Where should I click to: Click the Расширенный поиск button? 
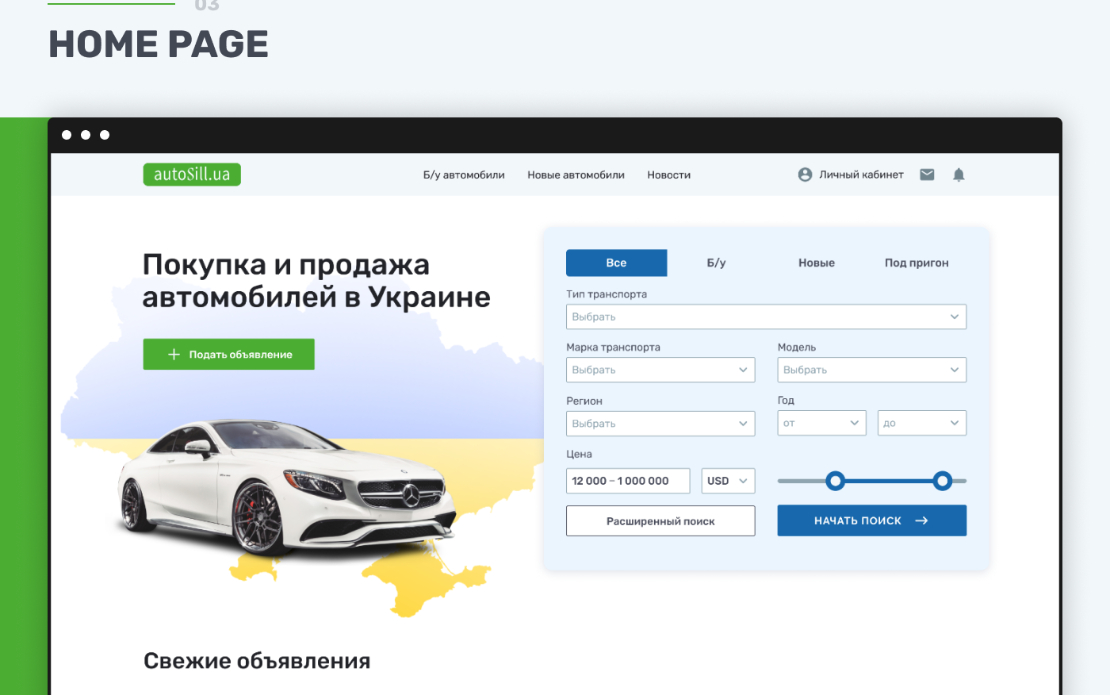pyautogui.click(x=660, y=521)
